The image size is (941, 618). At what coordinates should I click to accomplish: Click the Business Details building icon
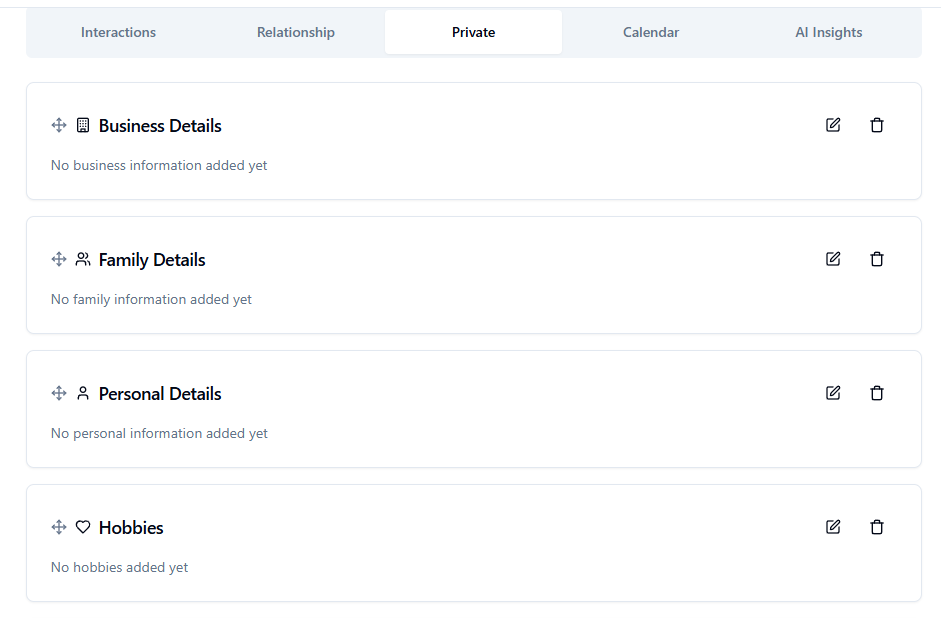tap(83, 125)
